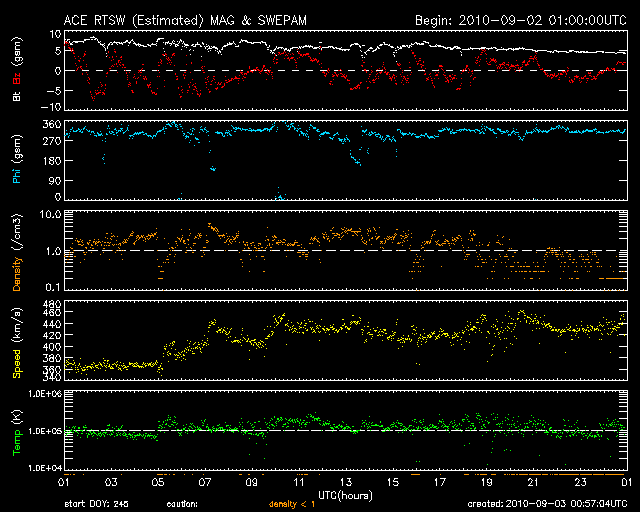Click the 'Begin: 2010-09-02 01:00:00UTC' text
640x512 pixels.
pyautogui.click(x=521, y=20)
